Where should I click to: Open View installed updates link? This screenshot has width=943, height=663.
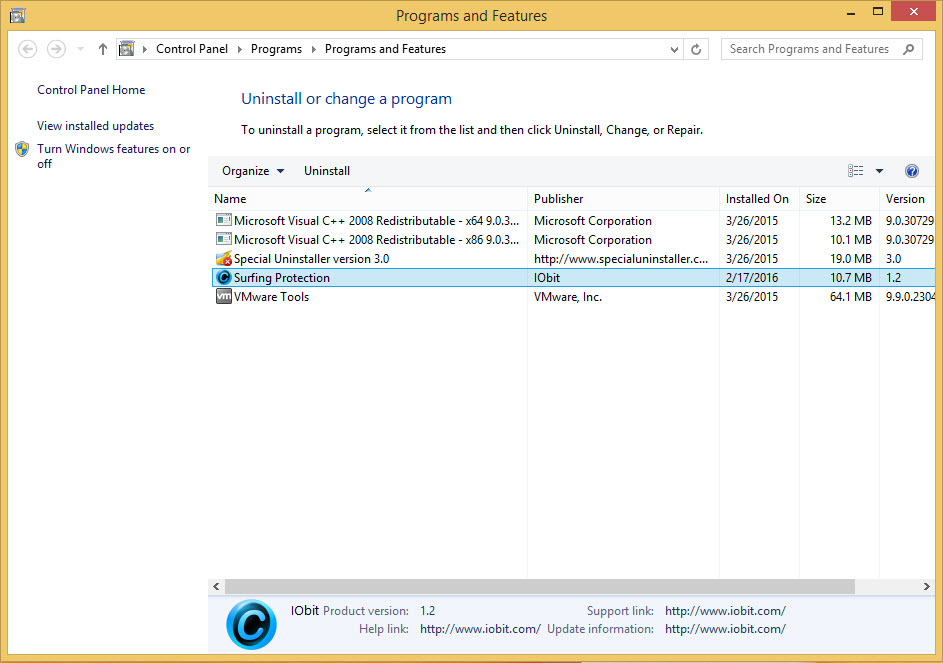96,126
